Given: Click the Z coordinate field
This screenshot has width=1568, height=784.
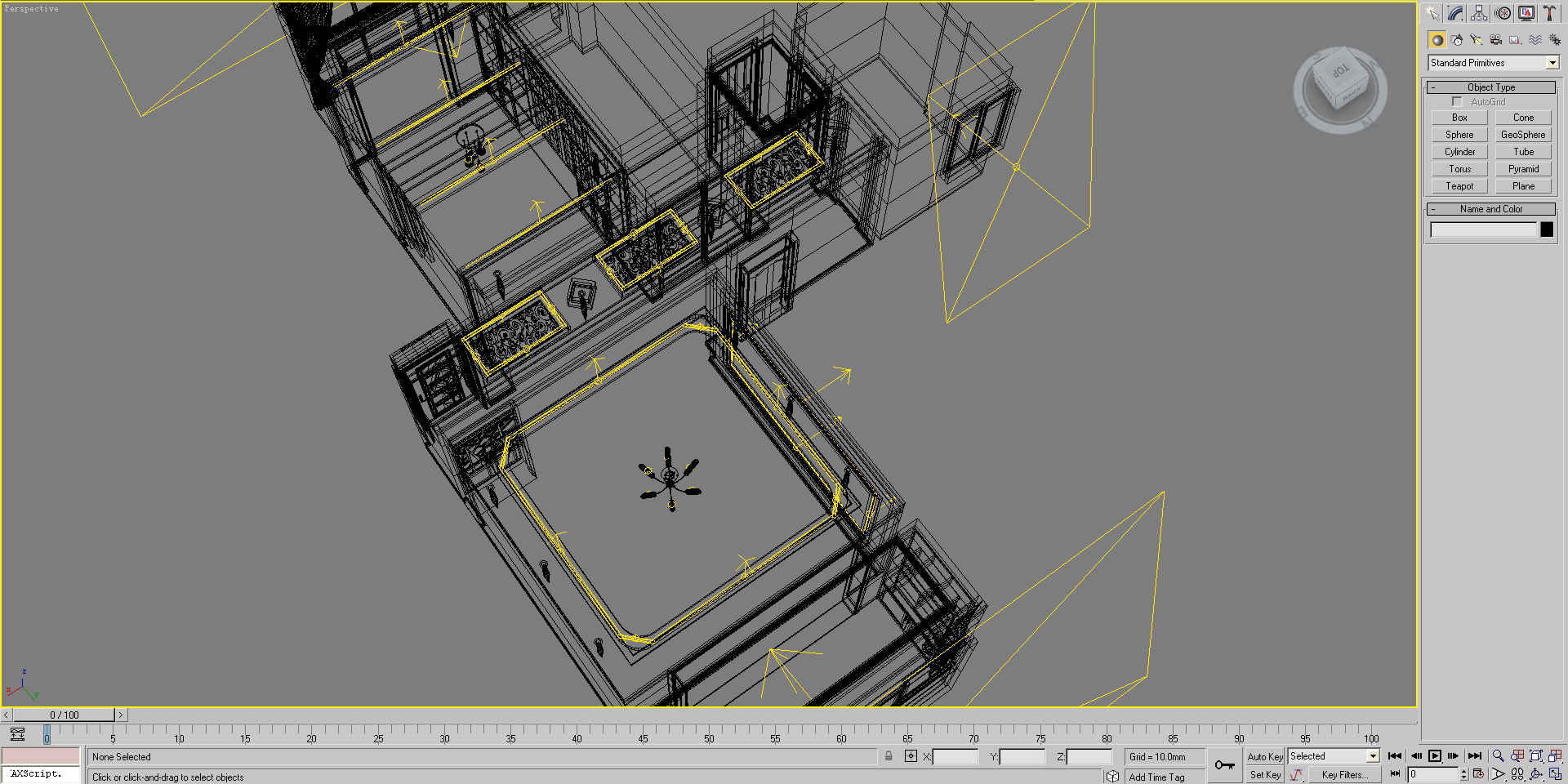Looking at the screenshot, I should pos(1089,757).
